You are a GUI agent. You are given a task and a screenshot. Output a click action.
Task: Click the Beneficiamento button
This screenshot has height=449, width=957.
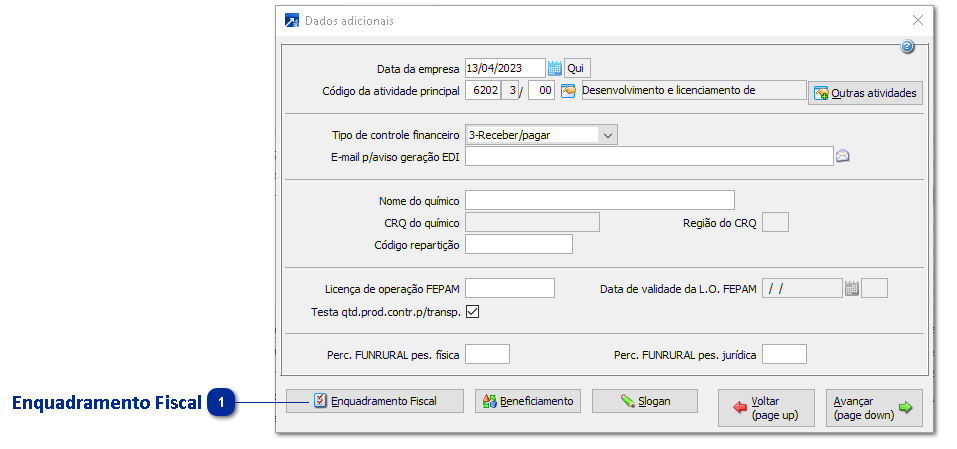click(528, 401)
